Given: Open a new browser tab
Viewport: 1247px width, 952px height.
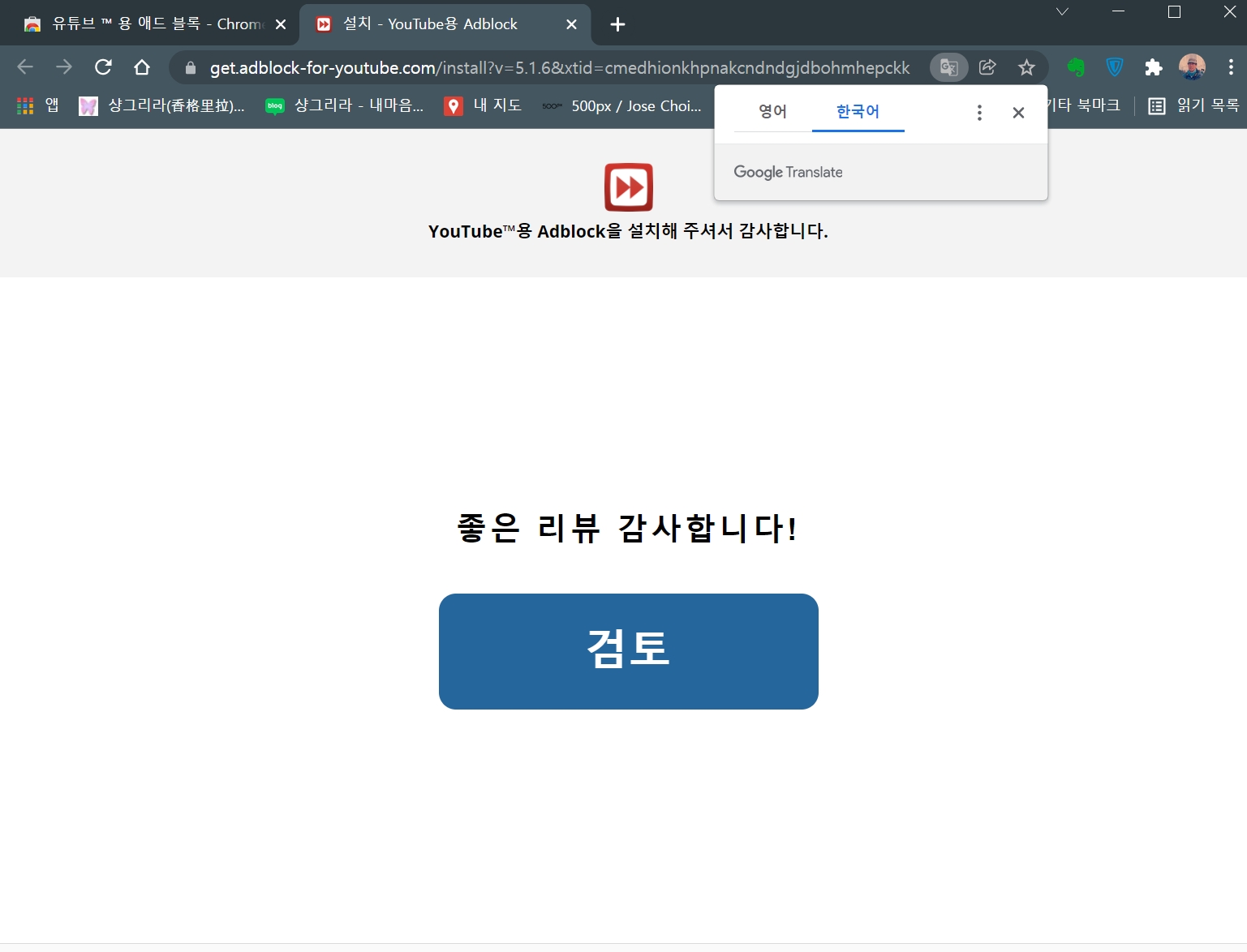Looking at the screenshot, I should [617, 24].
